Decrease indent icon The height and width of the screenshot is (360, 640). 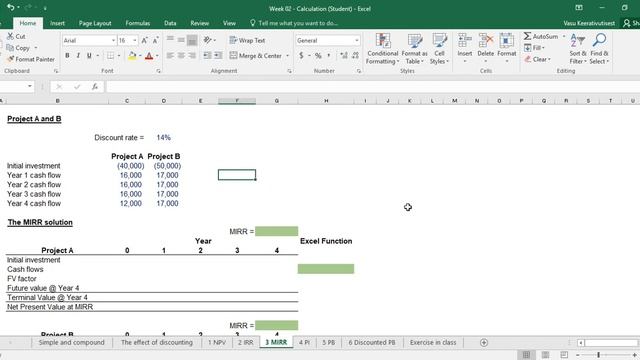pos(207,56)
